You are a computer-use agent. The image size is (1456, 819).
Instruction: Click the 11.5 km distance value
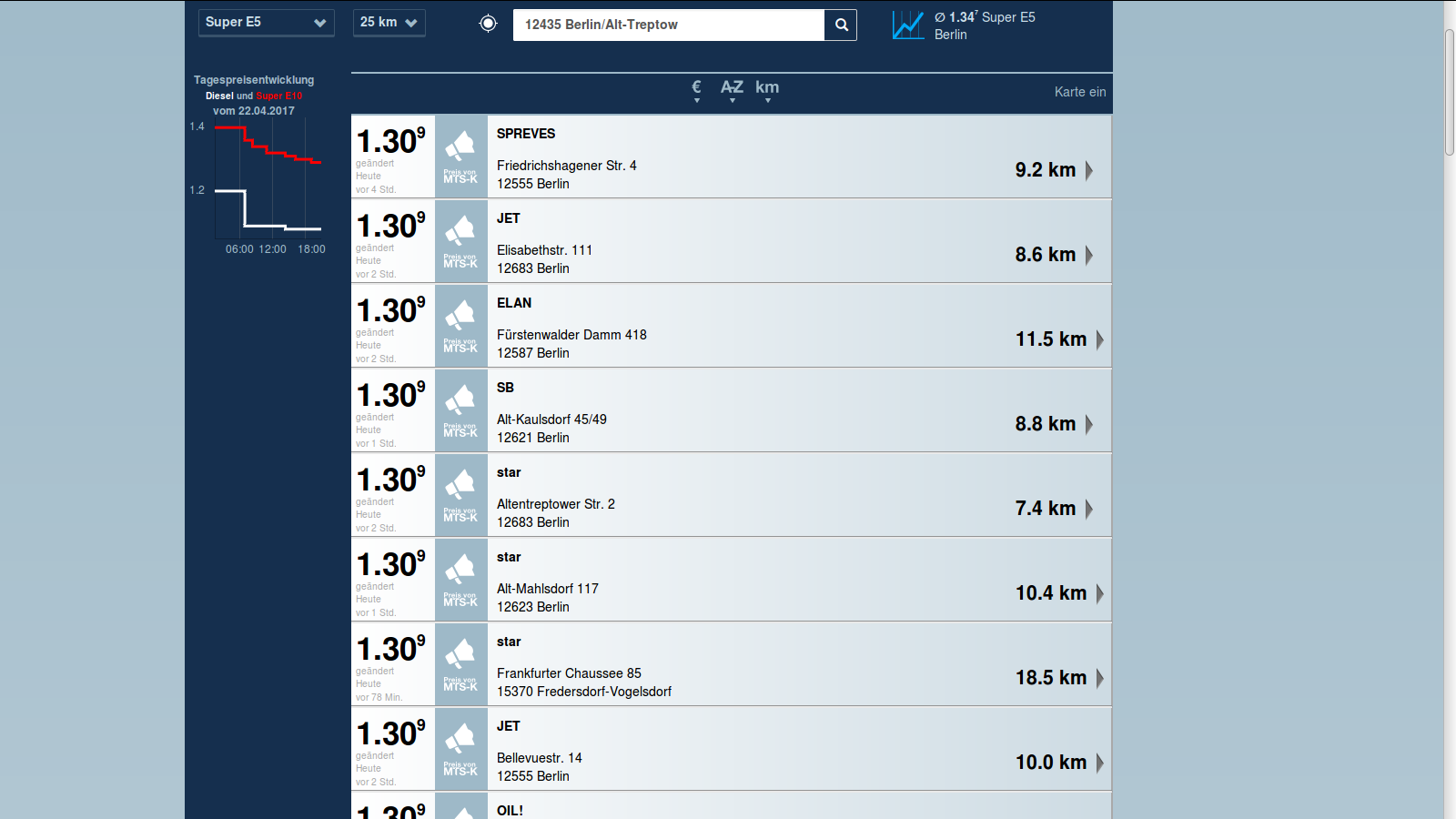pyautogui.click(x=1051, y=339)
